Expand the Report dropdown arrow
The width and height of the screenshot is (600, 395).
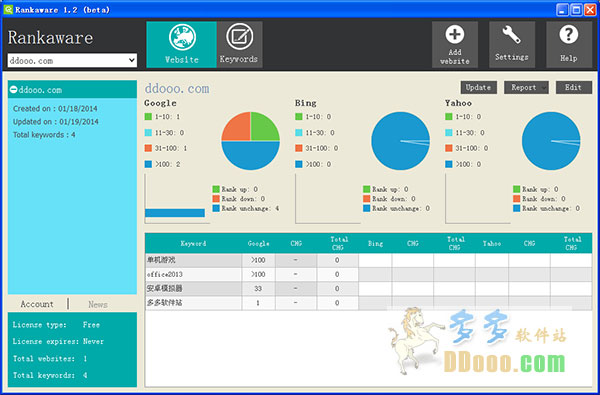pos(544,88)
